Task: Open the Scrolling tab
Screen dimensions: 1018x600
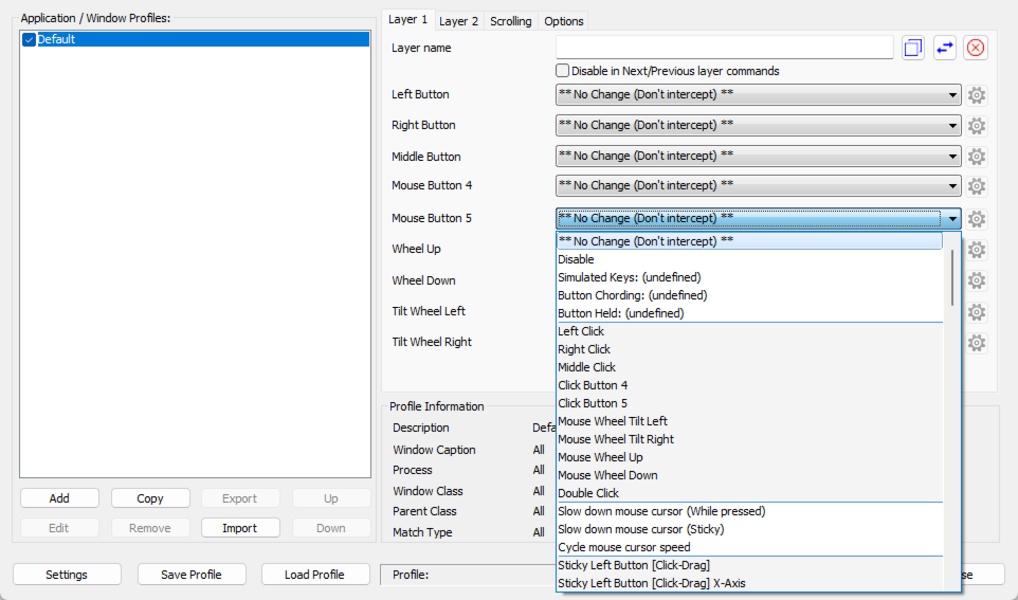Action: pyautogui.click(x=510, y=21)
